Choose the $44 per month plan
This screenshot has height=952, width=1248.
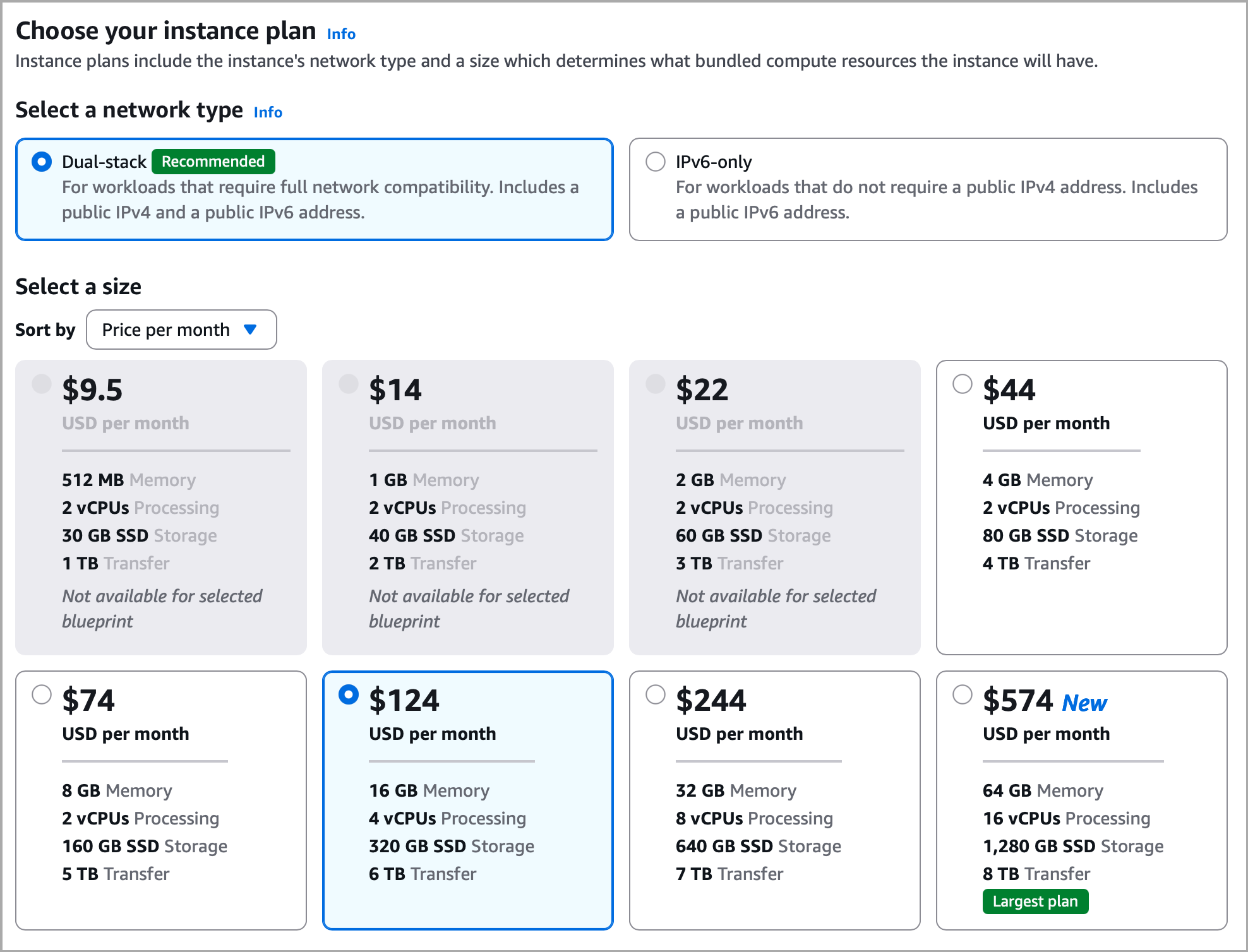962,384
